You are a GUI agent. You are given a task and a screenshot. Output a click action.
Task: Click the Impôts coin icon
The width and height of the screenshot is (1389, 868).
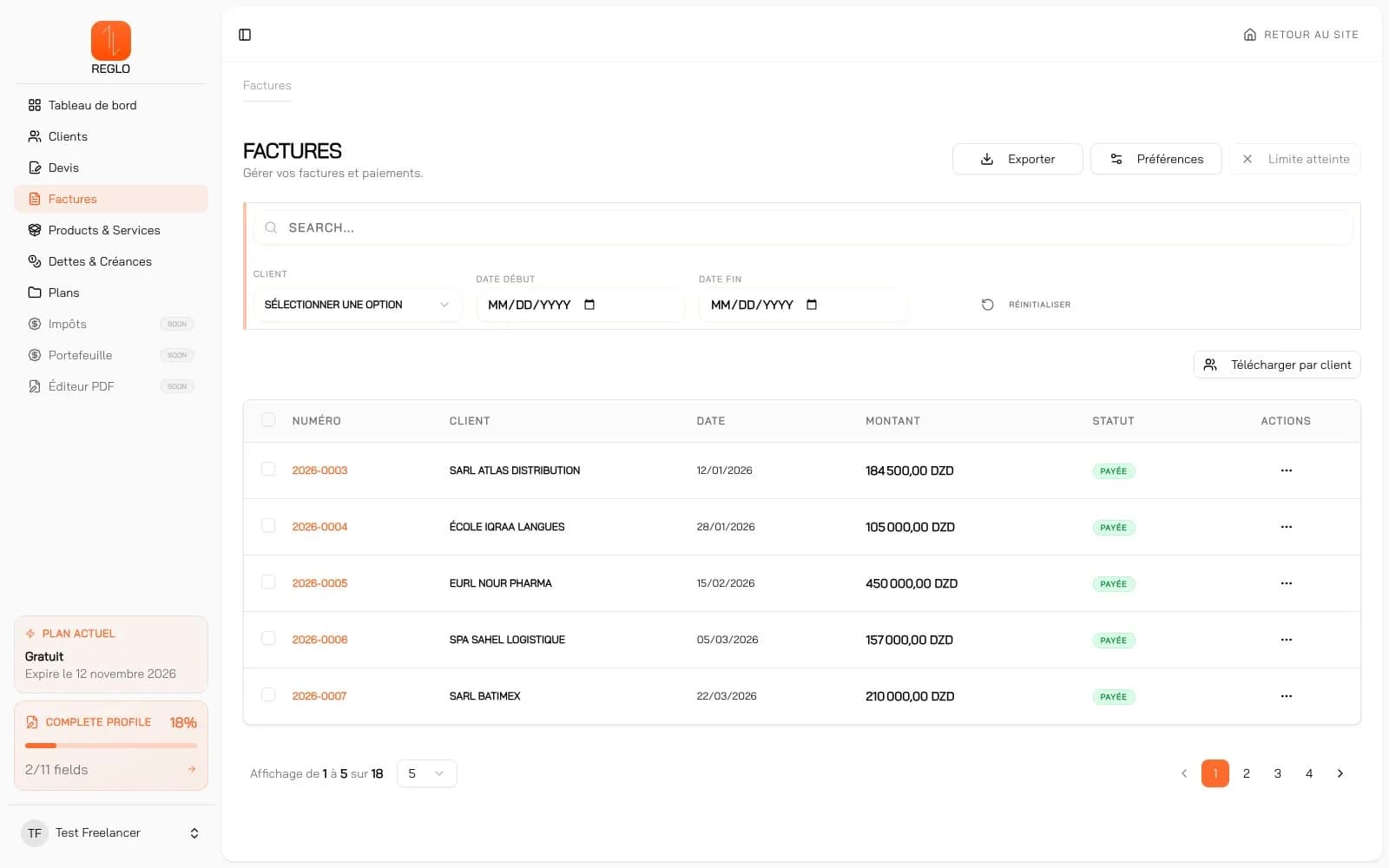click(x=35, y=324)
